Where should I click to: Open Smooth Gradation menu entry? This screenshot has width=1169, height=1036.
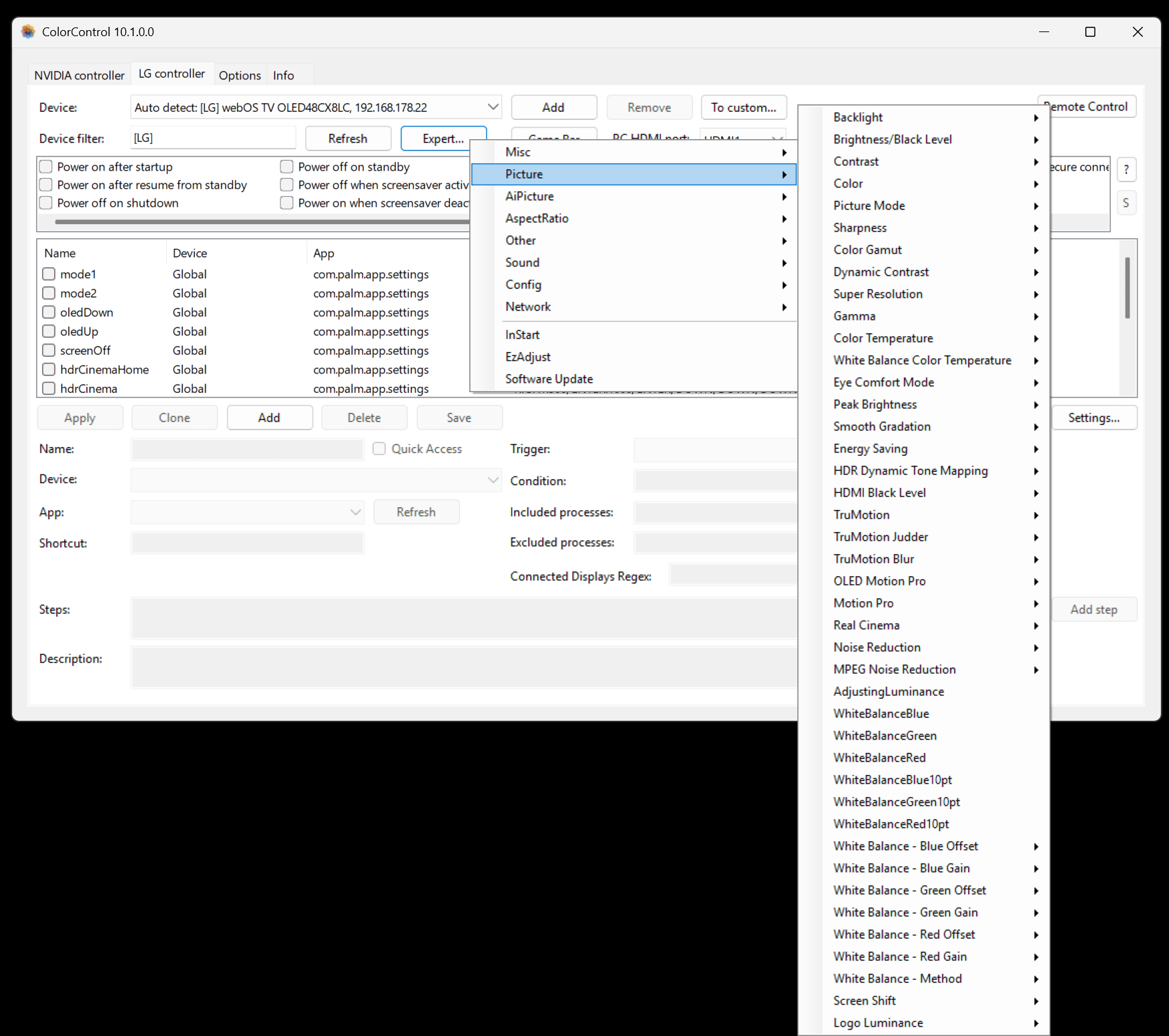[924, 426]
